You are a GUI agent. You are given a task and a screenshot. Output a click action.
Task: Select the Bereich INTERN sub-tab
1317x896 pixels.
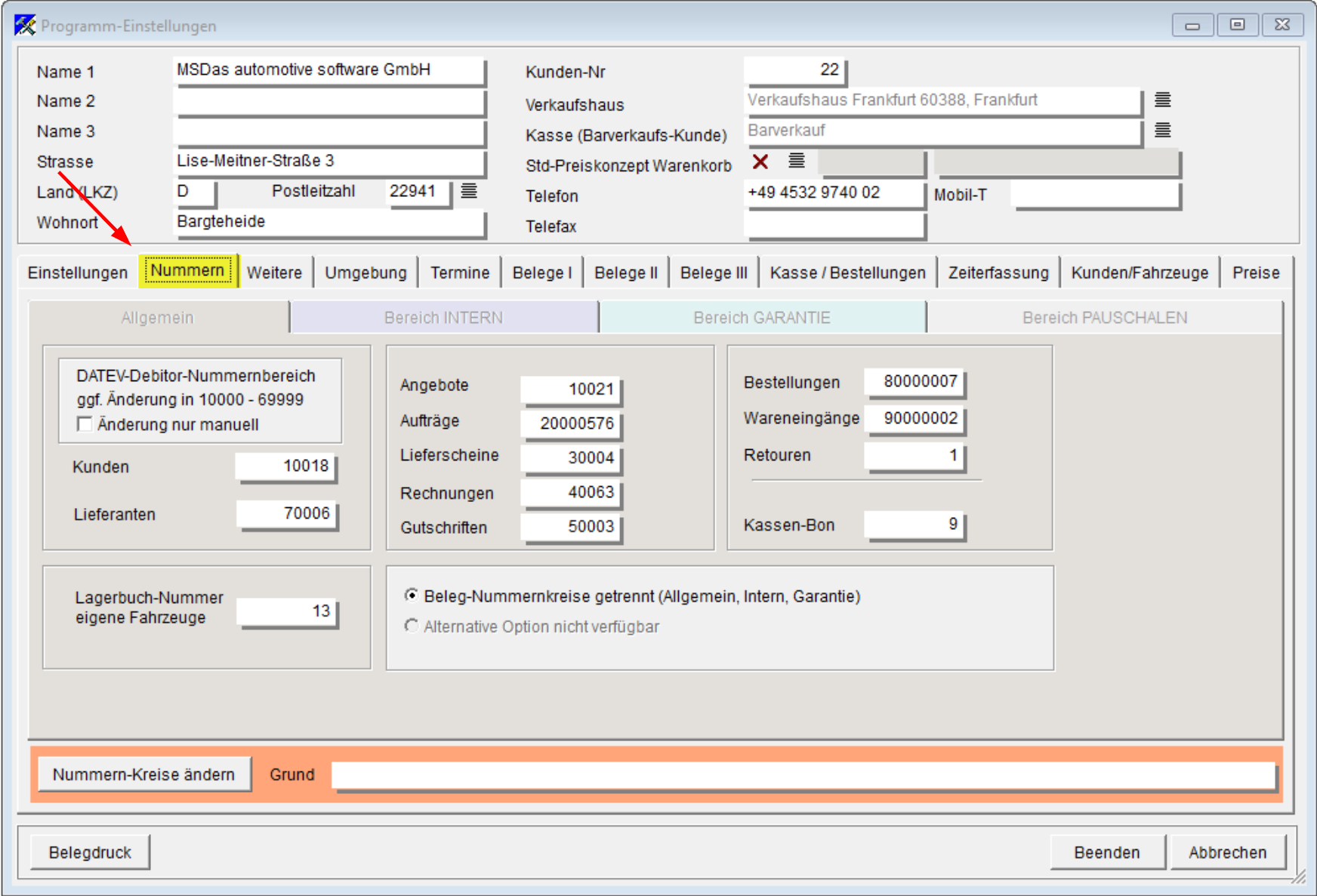pyautogui.click(x=444, y=318)
